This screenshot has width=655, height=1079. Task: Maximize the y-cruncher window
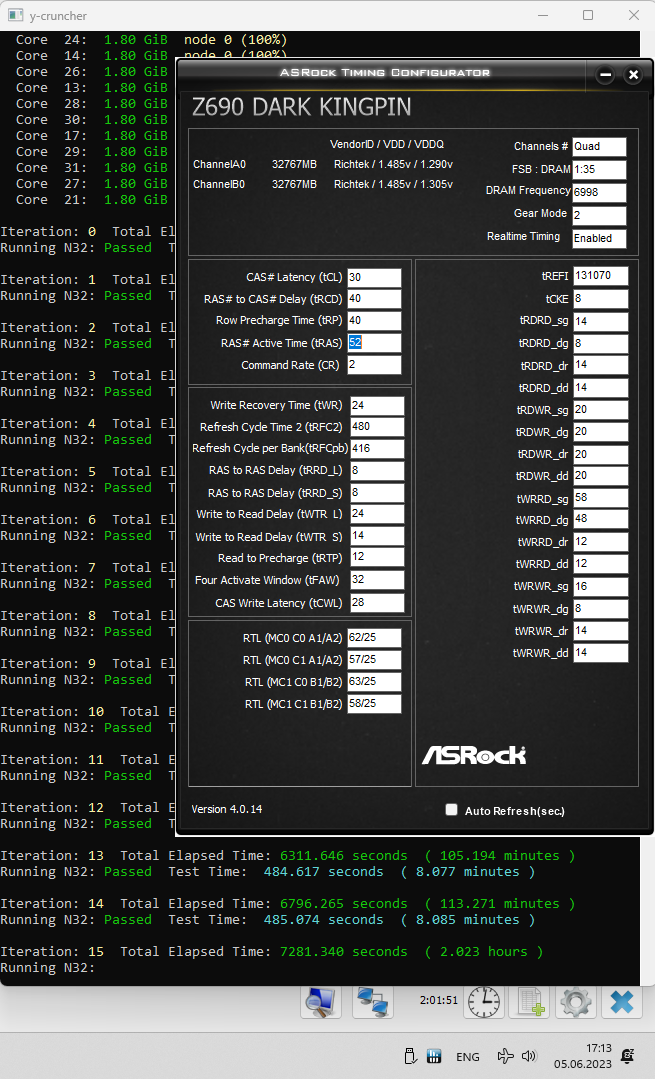pyautogui.click(x=588, y=15)
